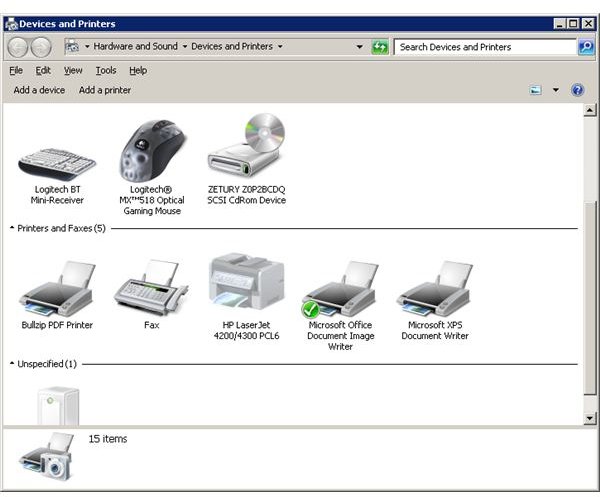
Task: Click the blue search magnifier button
Action: point(586,47)
